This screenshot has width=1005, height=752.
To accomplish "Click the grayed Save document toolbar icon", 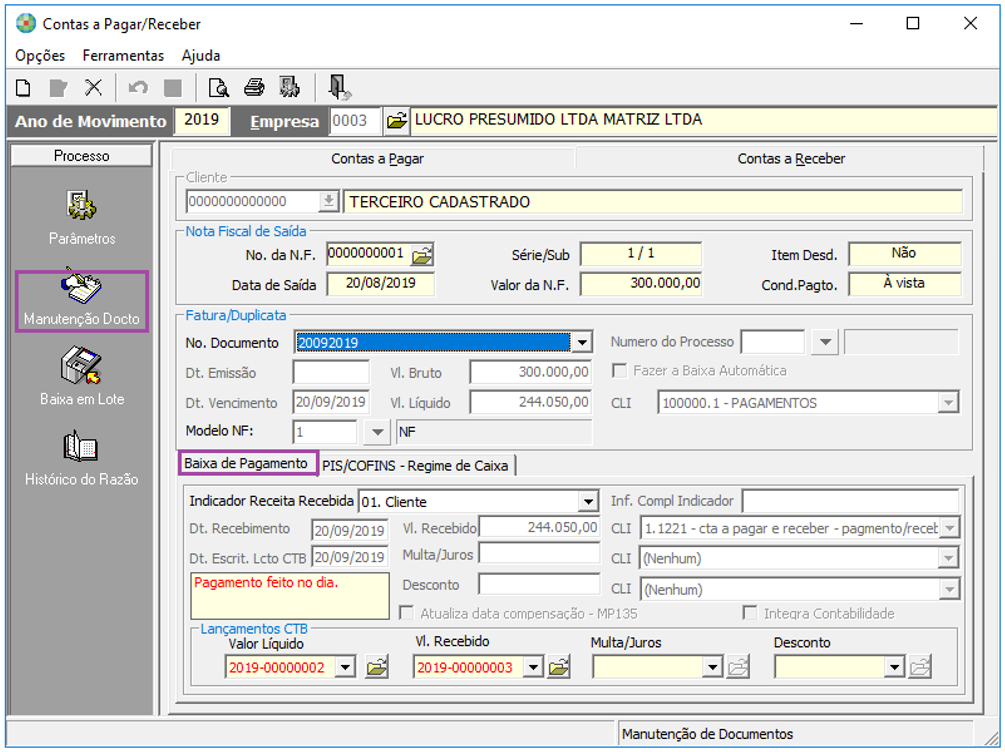I will (x=58, y=88).
